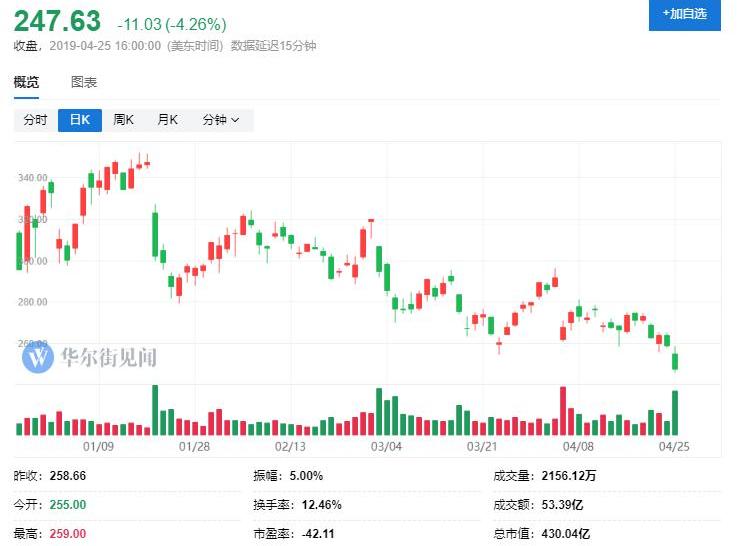Select the 日K daily candlestick view
This screenshot has width=743, height=546.
(79, 120)
